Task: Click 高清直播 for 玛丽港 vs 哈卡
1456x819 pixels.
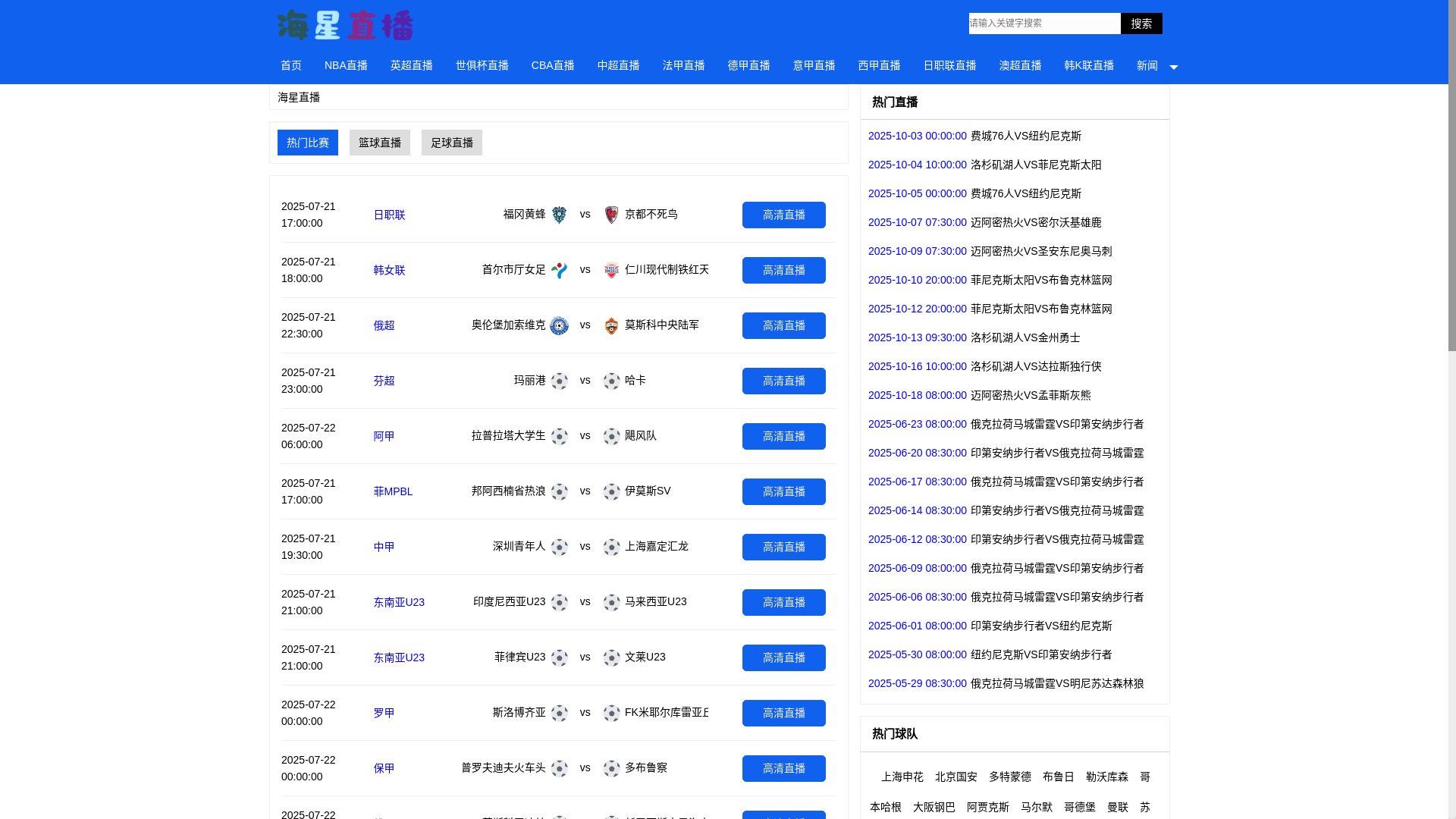Action: 784,381
